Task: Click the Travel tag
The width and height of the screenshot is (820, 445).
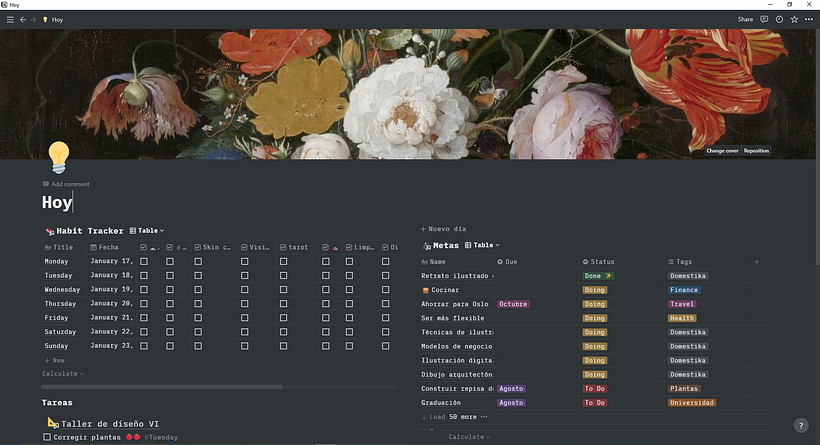Action: pyautogui.click(x=682, y=304)
